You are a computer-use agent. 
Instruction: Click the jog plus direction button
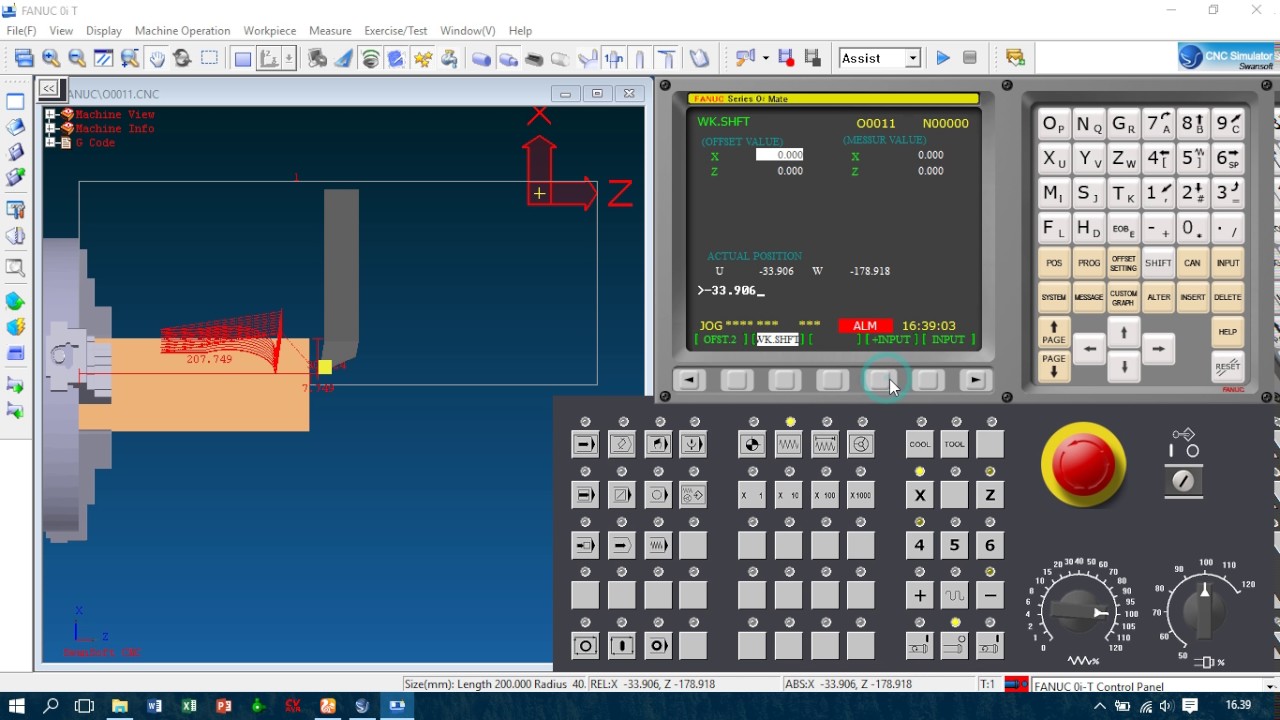919,596
